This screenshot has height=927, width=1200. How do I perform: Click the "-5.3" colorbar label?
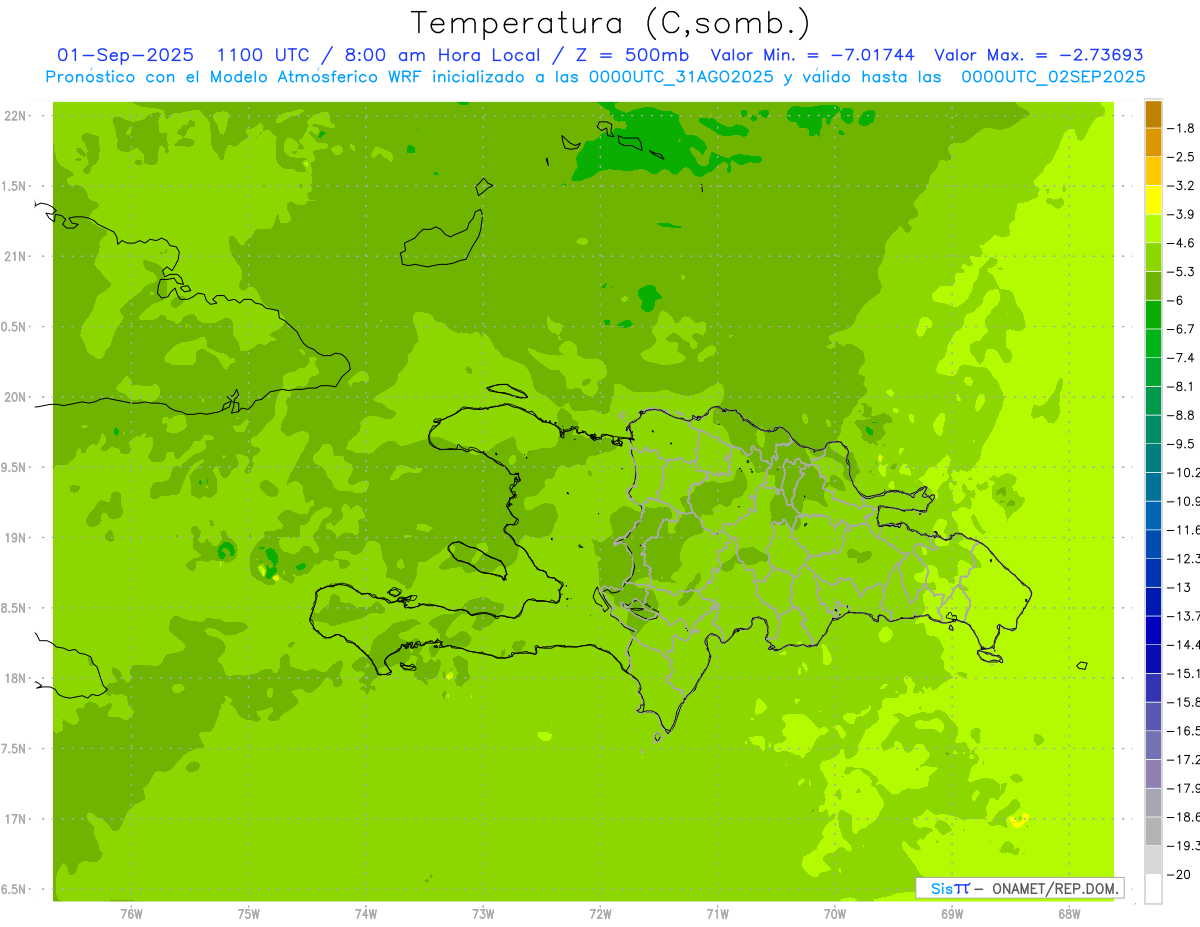[1182, 272]
